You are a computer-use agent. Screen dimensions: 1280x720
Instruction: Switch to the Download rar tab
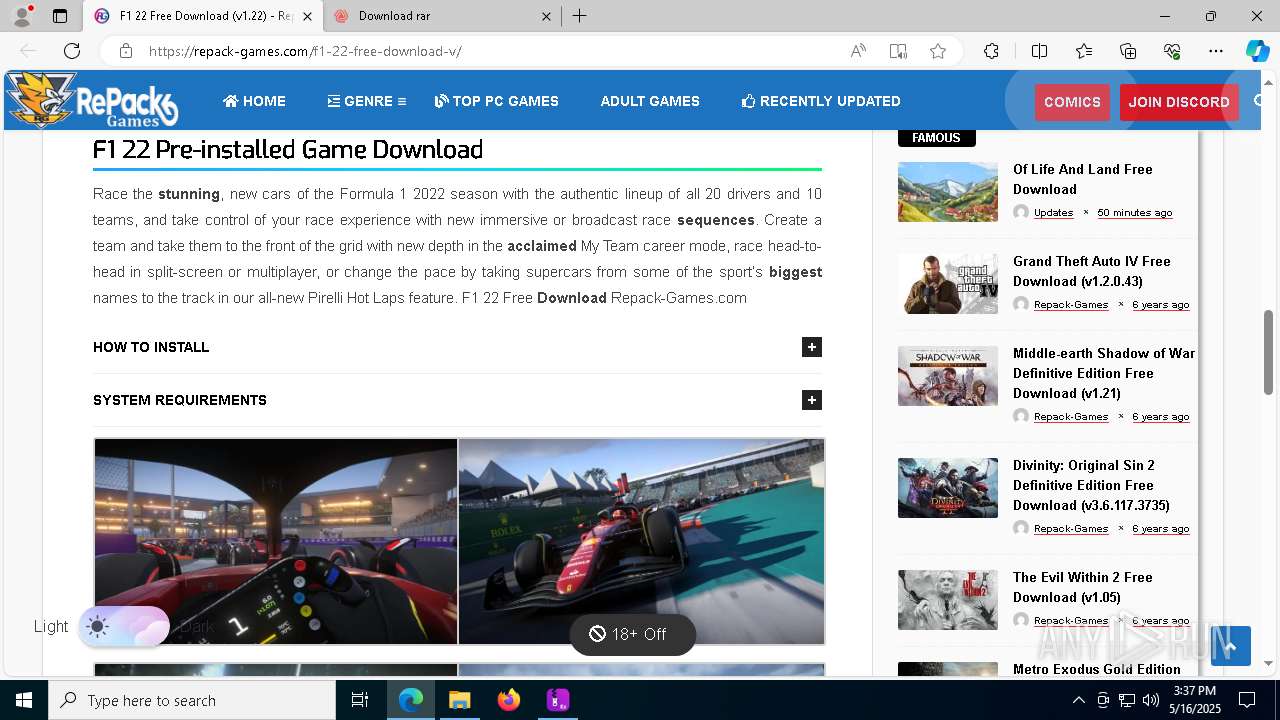pyautogui.click(x=441, y=16)
